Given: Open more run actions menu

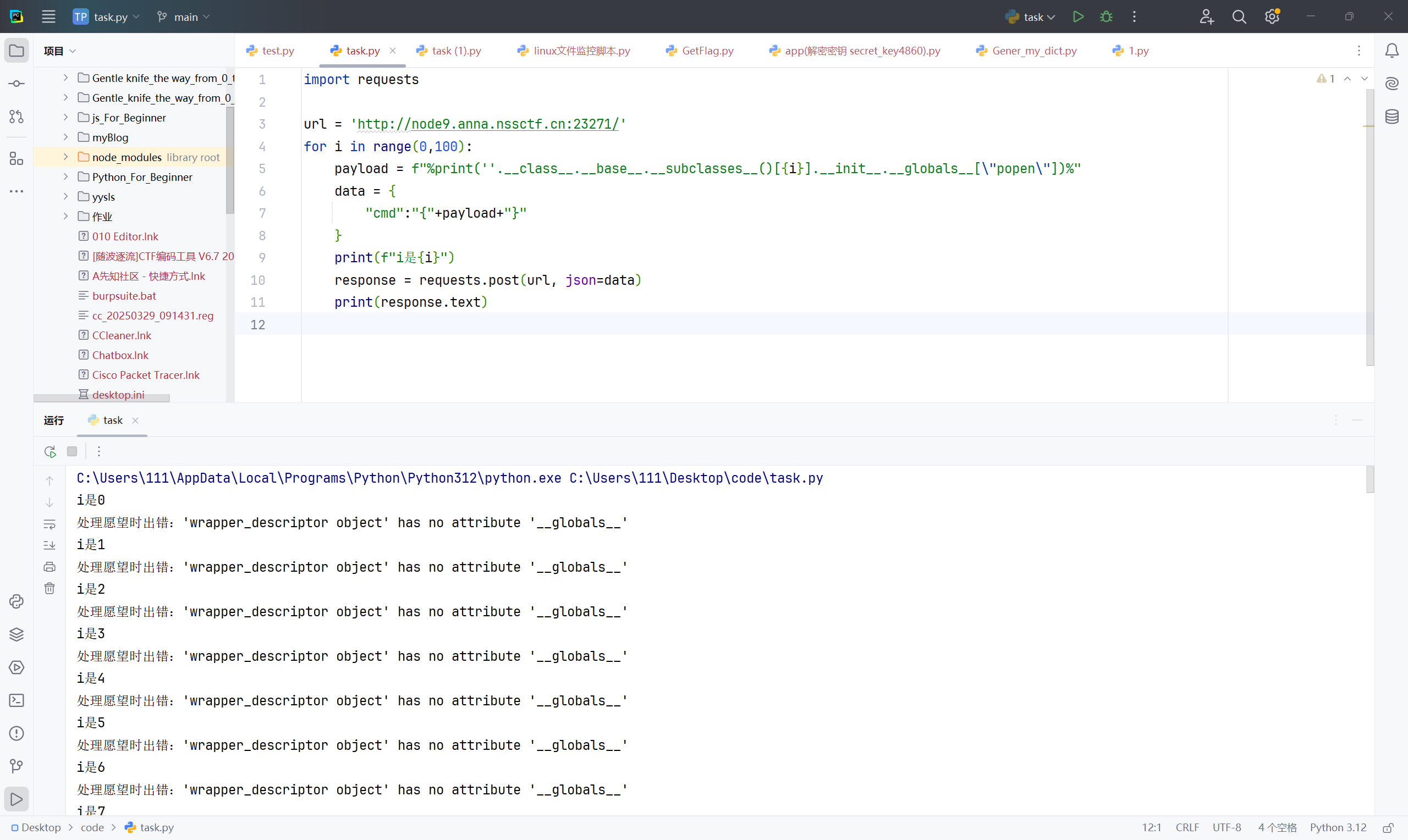Looking at the screenshot, I should pos(1134,16).
